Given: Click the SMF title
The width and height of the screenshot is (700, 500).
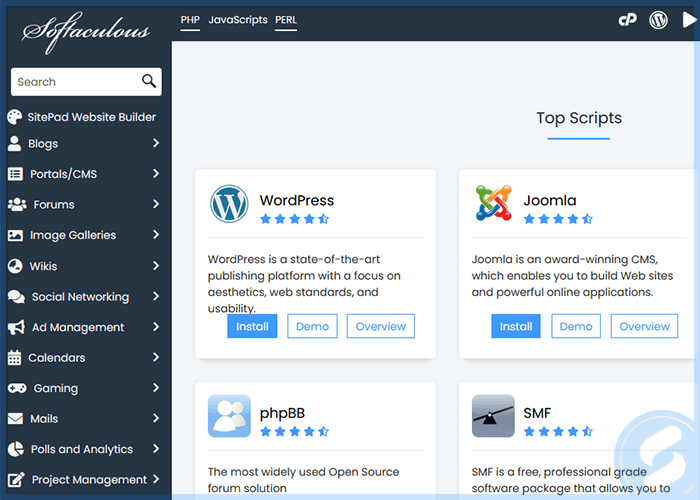Looking at the screenshot, I should tap(537, 413).
